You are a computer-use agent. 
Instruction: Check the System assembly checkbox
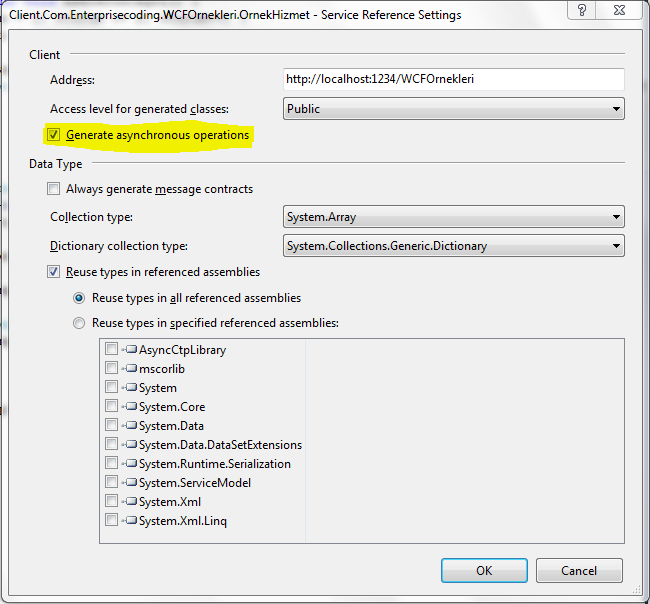pyautogui.click(x=112, y=387)
